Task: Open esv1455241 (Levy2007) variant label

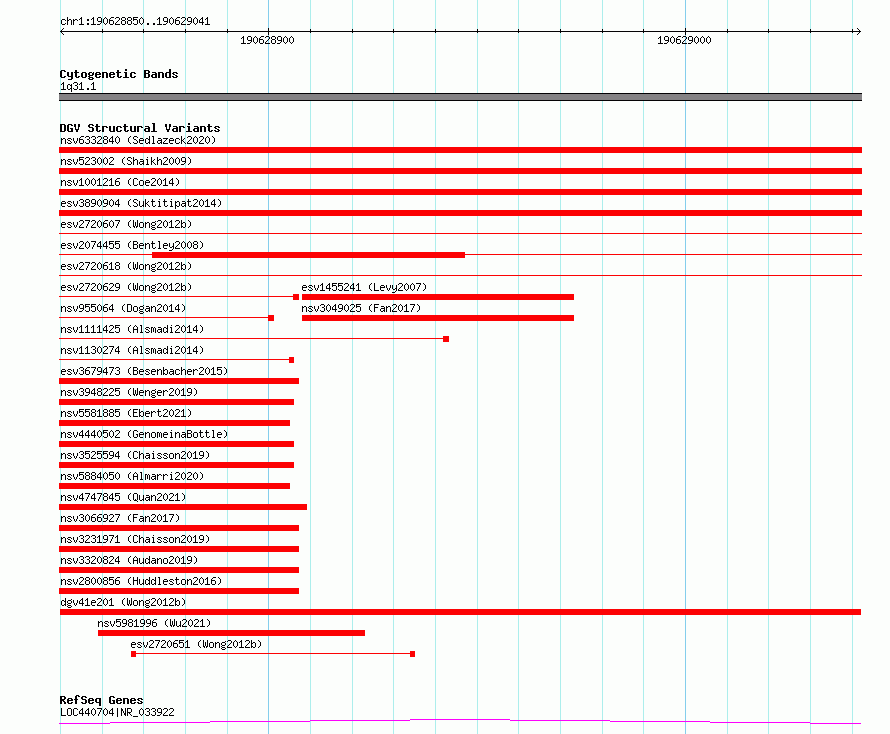Action: coord(364,287)
